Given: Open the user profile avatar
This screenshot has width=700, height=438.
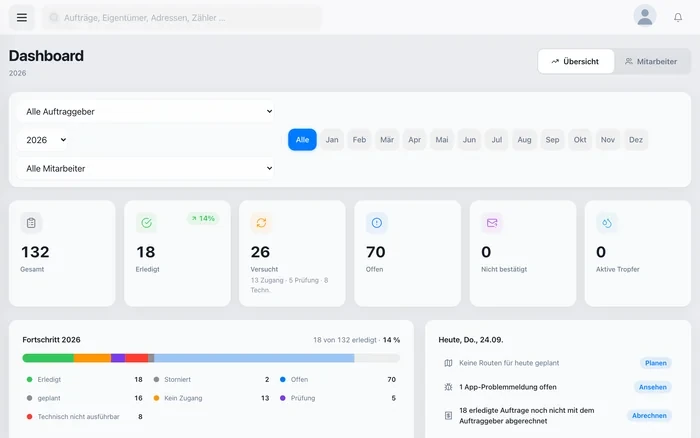Looking at the screenshot, I should (645, 17).
